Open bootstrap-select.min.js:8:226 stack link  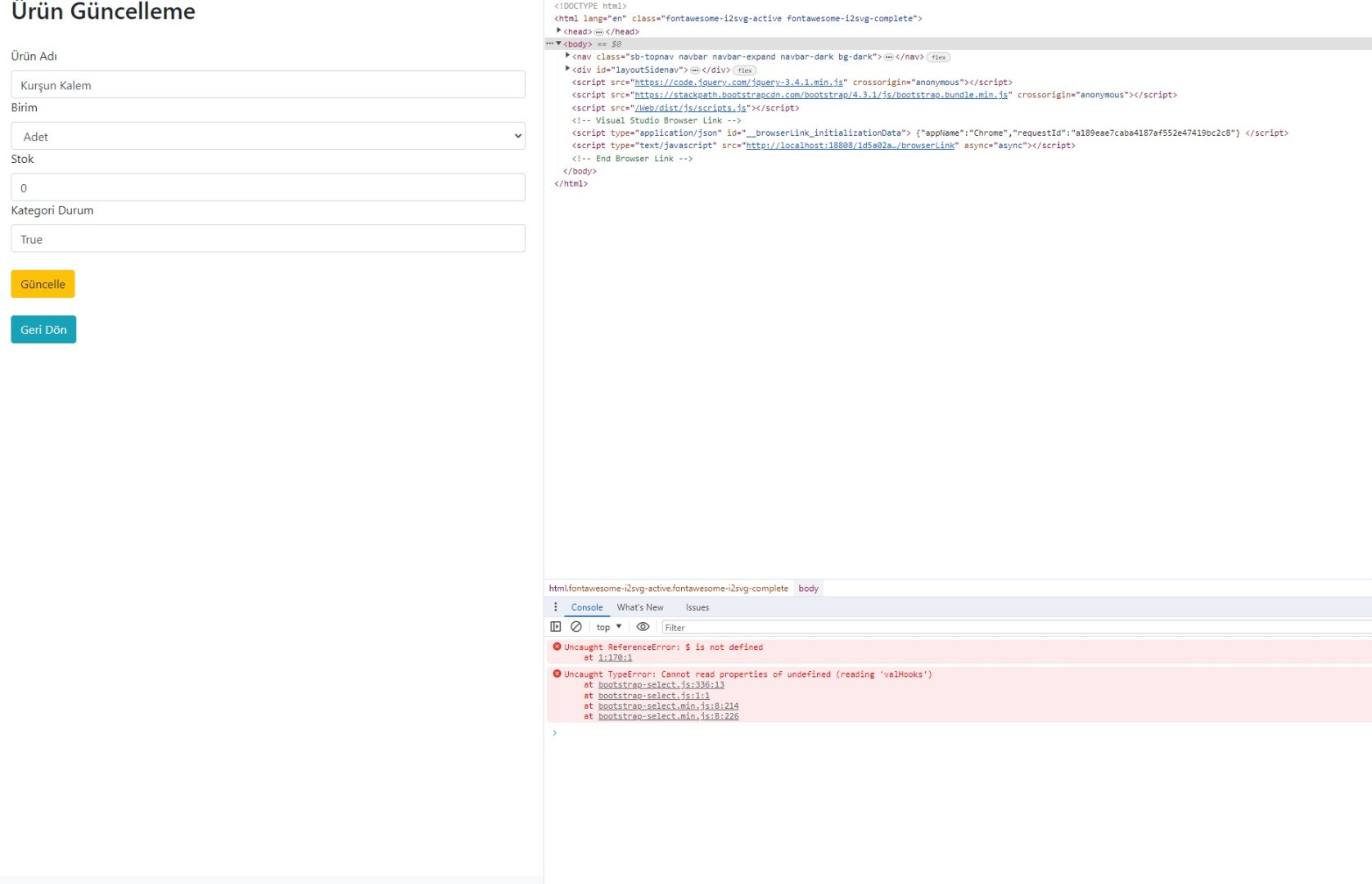pyautogui.click(x=668, y=716)
